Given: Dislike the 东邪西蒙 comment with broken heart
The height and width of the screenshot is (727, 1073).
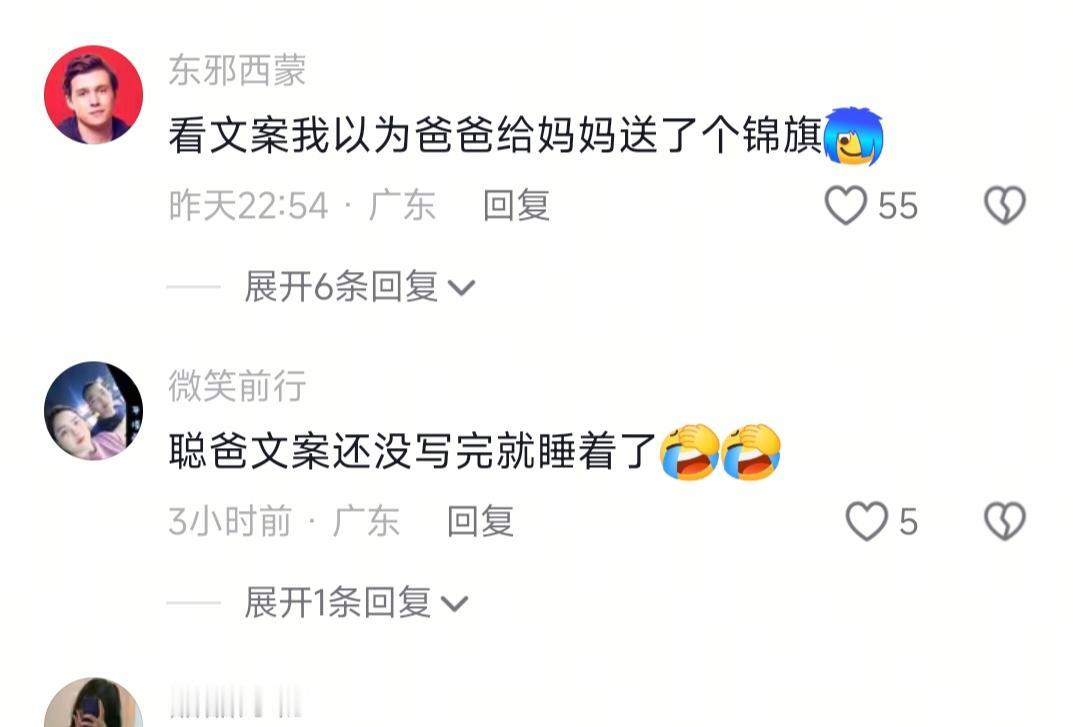Looking at the screenshot, I should [1005, 205].
